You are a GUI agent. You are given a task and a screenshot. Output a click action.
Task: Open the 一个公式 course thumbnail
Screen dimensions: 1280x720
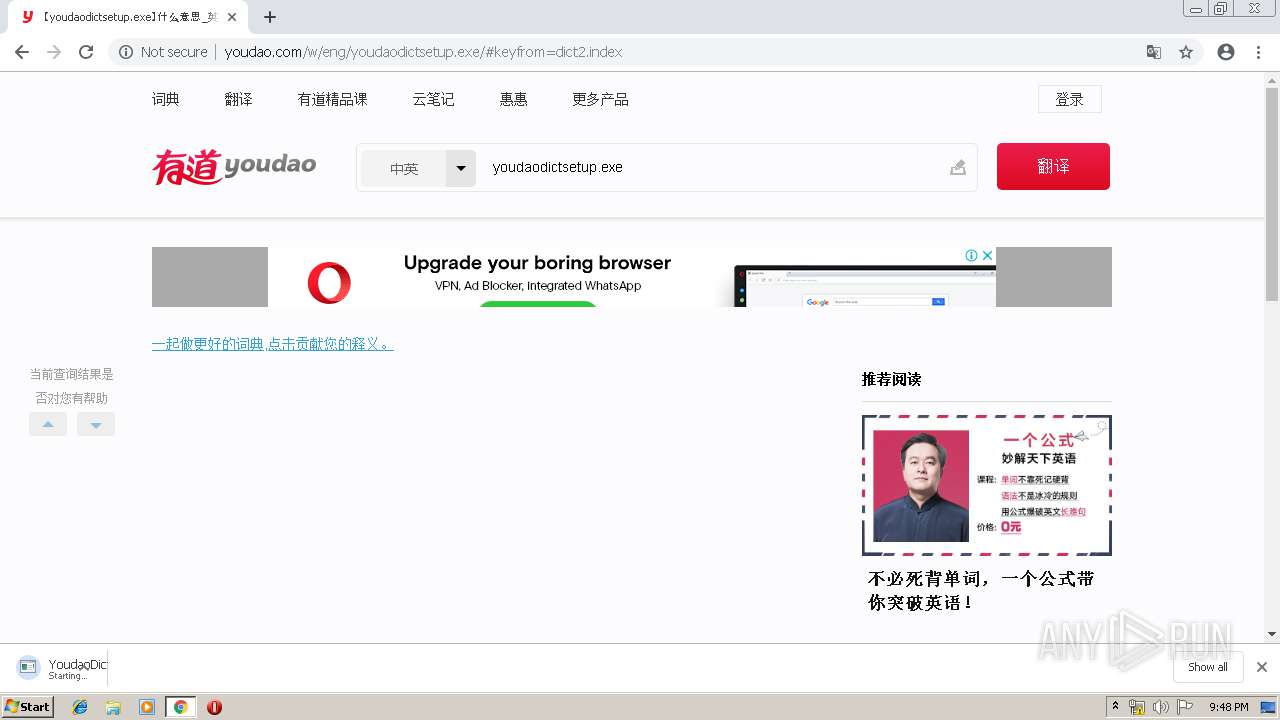(987, 485)
